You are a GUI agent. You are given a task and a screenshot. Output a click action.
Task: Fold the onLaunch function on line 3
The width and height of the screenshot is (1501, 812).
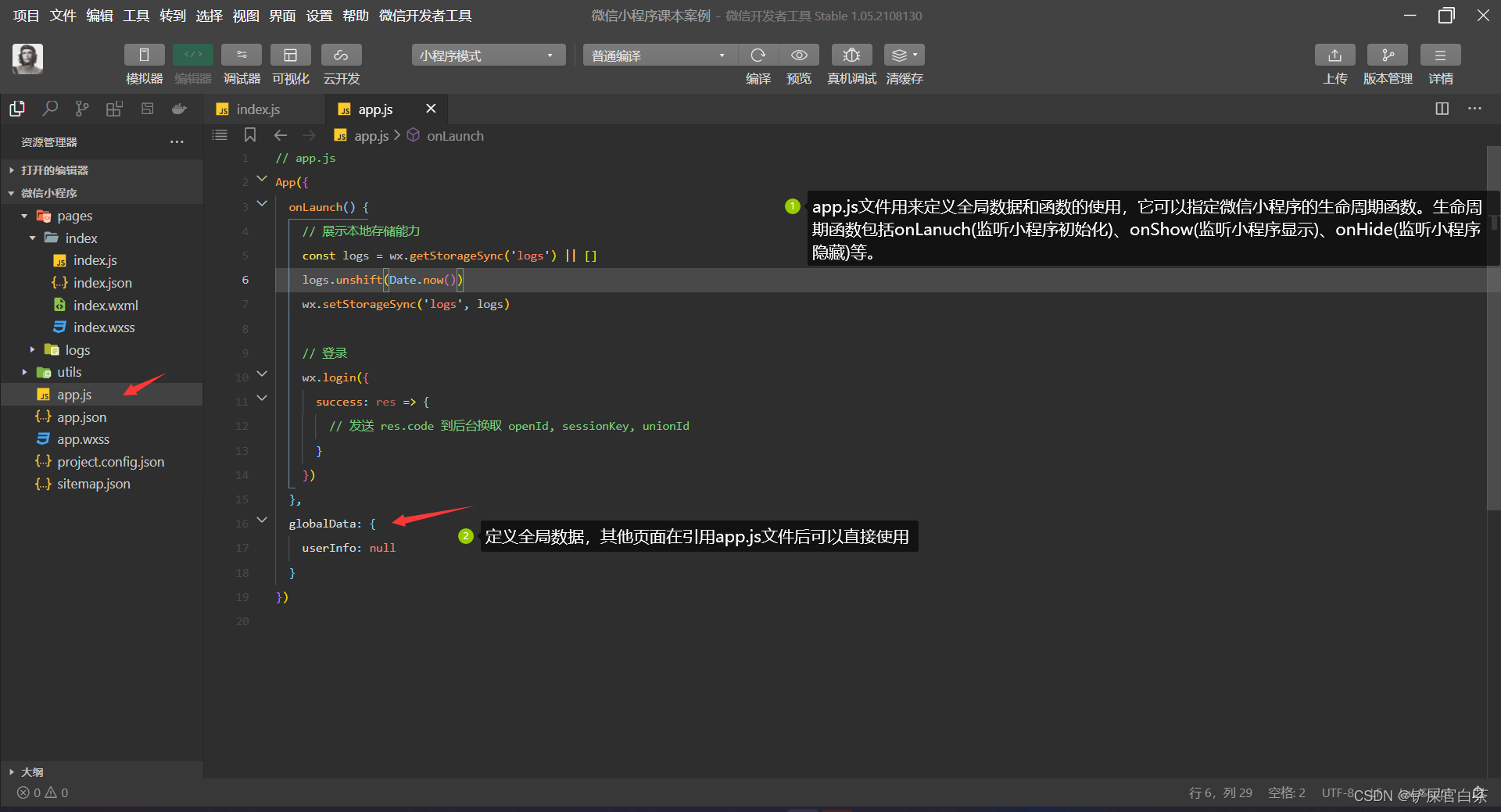click(262, 203)
